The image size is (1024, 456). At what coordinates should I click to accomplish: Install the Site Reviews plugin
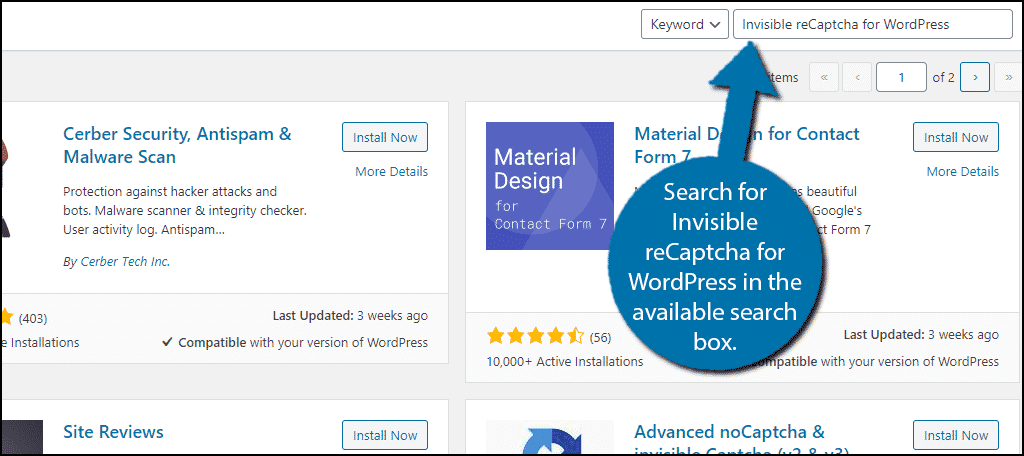[385, 435]
